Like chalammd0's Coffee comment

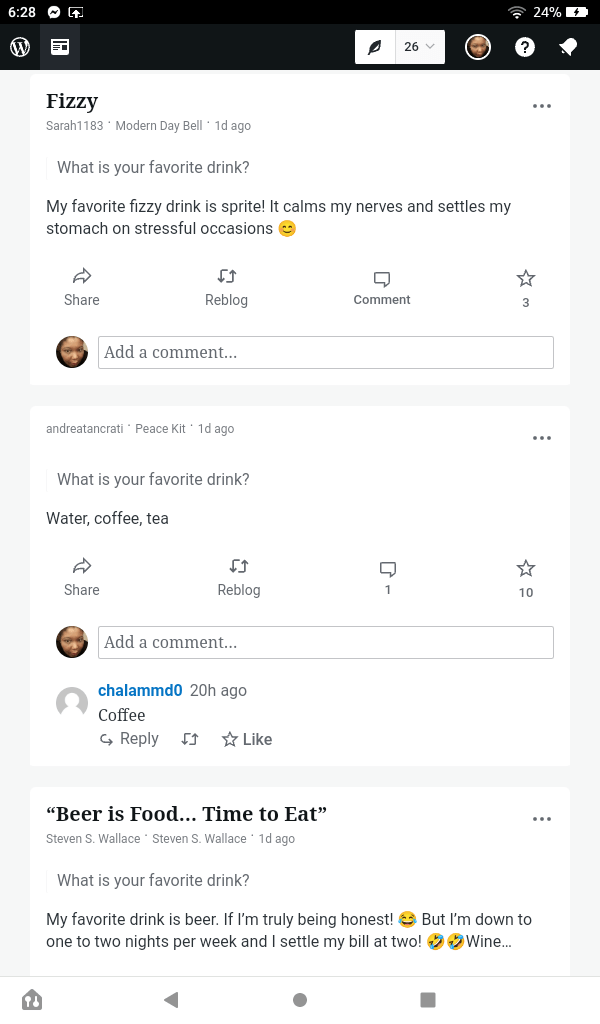(x=247, y=739)
